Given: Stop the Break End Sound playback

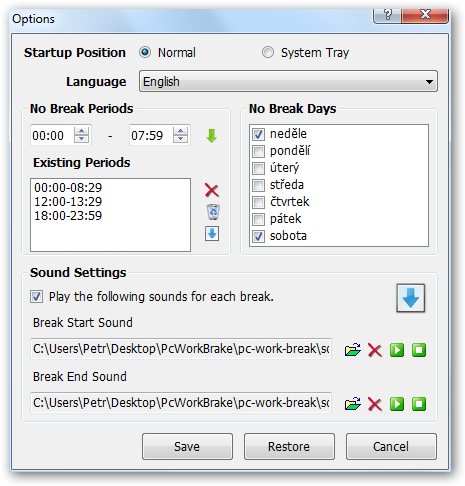Looking at the screenshot, I should click(x=419, y=404).
